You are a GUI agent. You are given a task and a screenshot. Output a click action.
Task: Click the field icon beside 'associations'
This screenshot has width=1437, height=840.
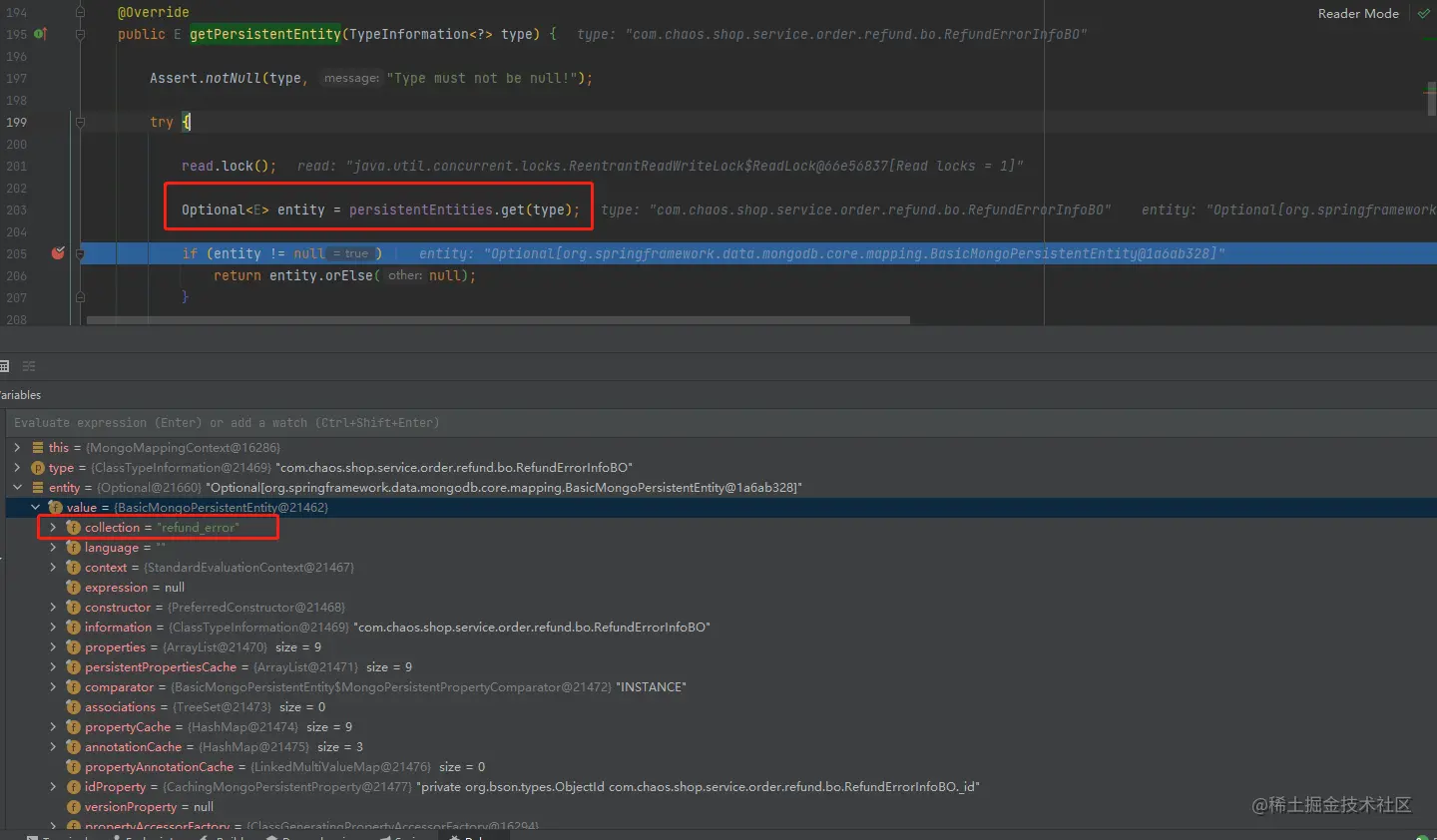point(73,707)
